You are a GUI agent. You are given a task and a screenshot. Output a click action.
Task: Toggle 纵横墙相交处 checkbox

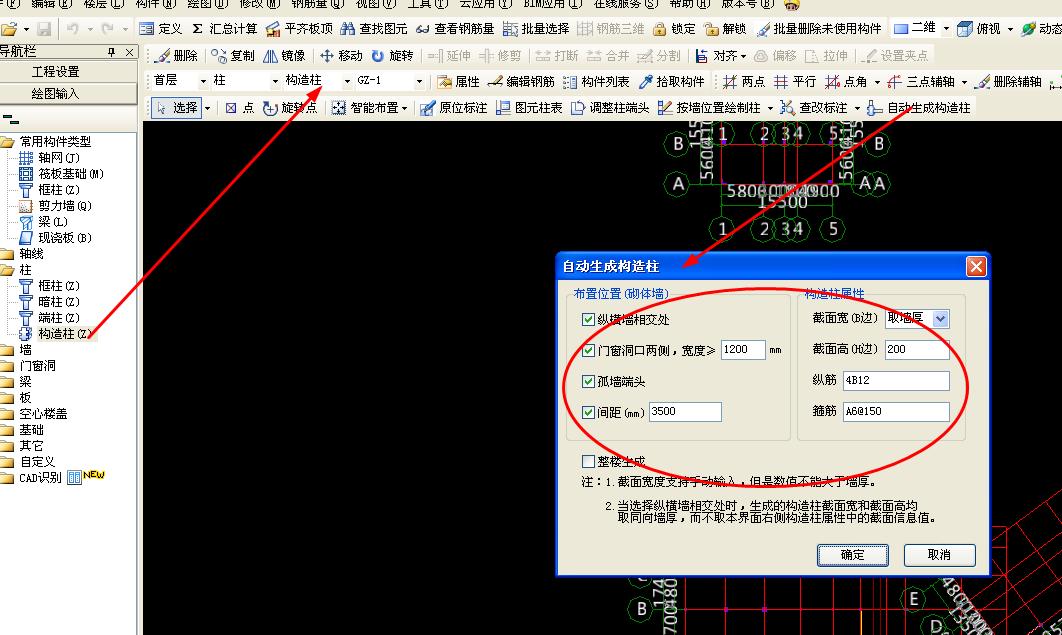(588, 320)
